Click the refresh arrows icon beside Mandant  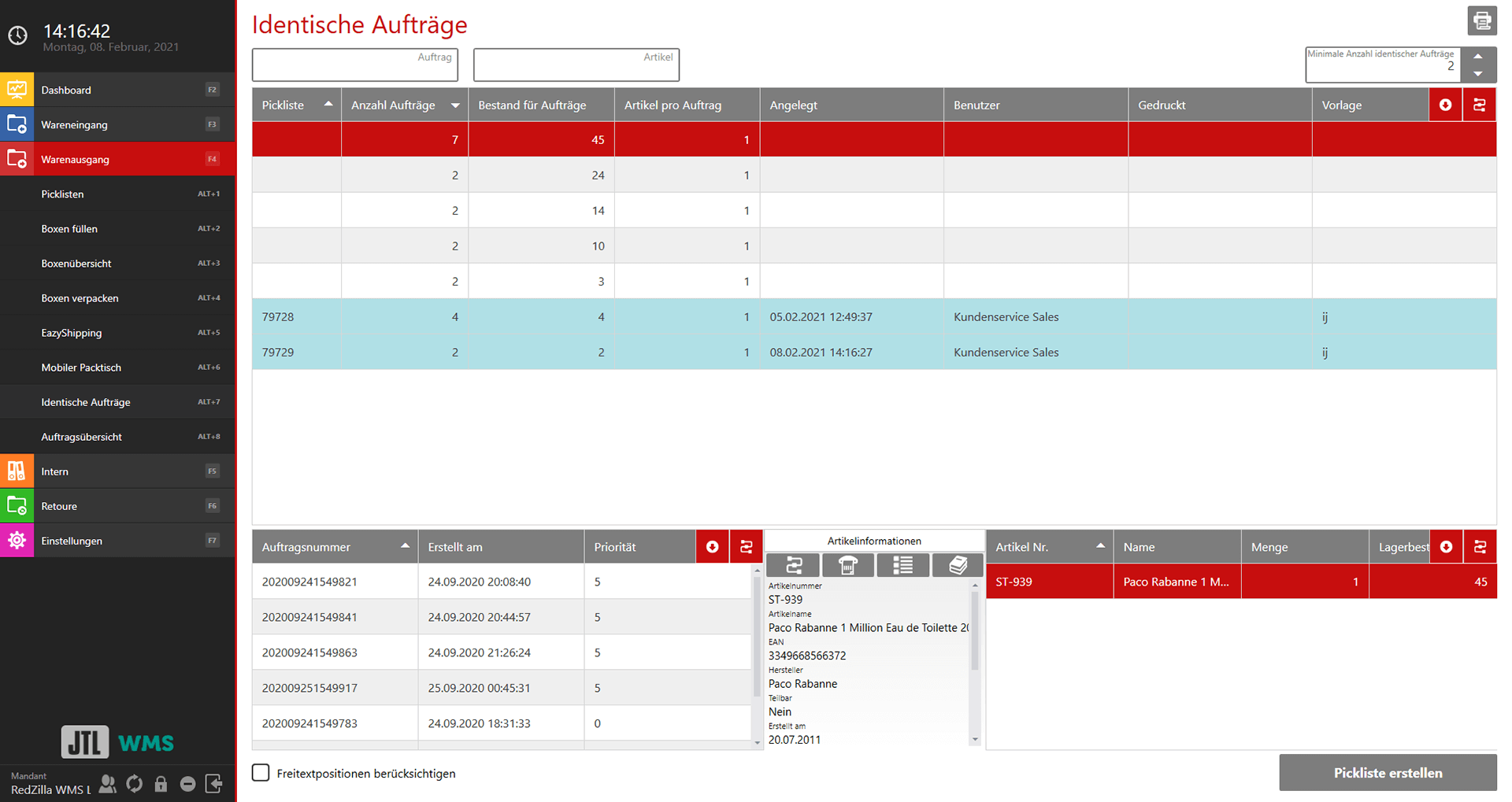(x=135, y=784)
